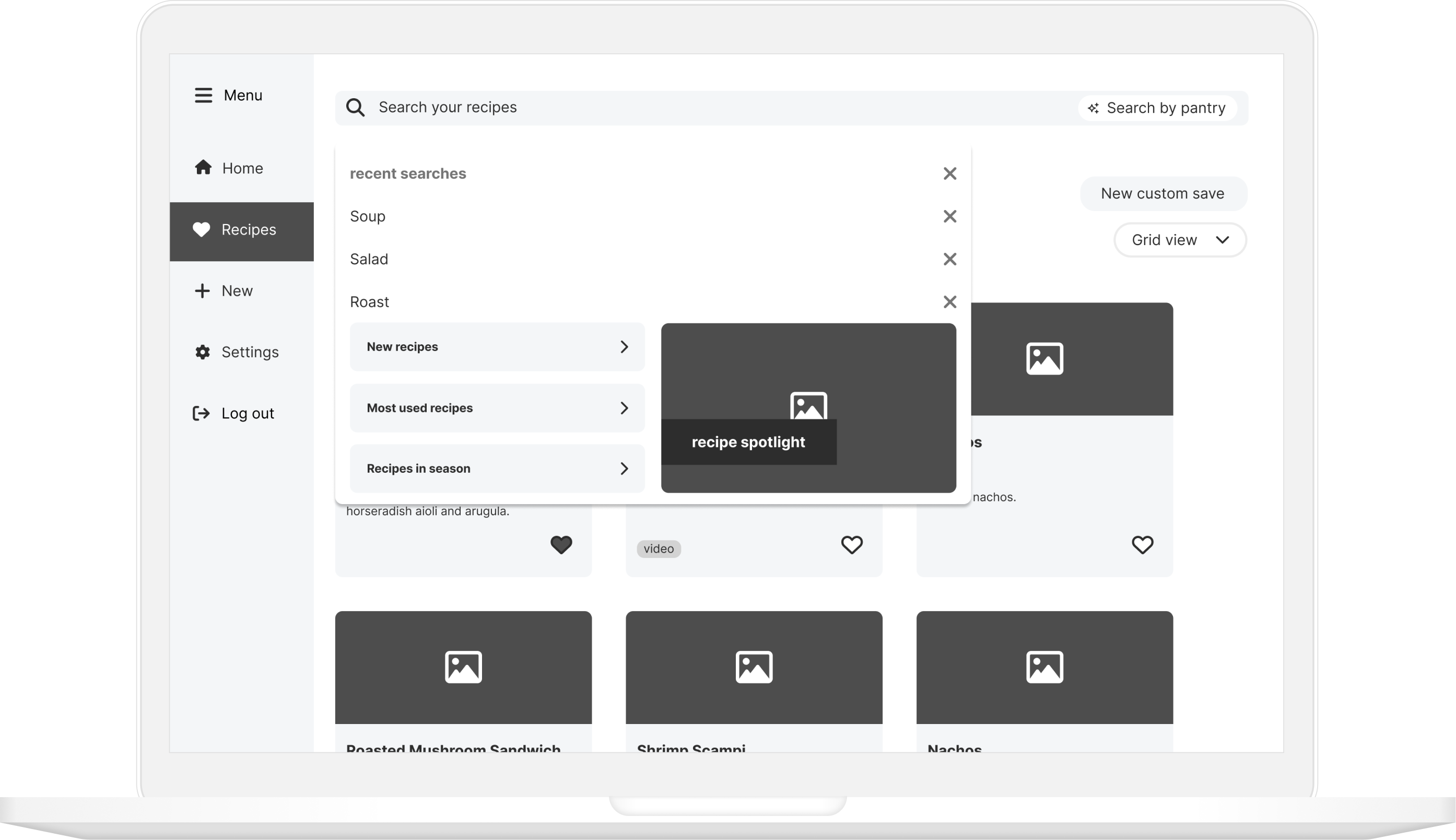The height and width of the screenshot is (840, 1456).
Task: Open the recipe spotlight card
Action: tap(808, 408)
